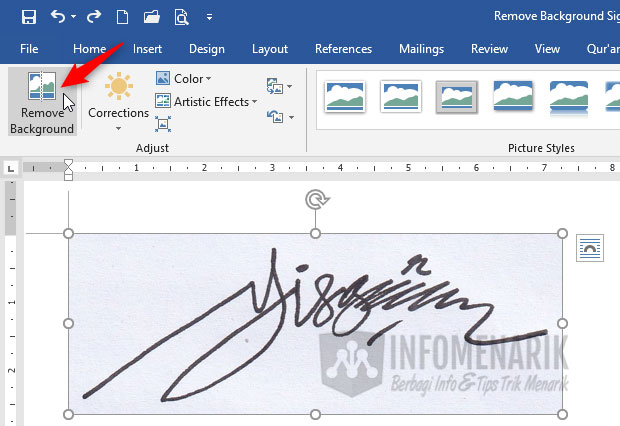Click the top-right resize handle of picture
Viewport: 620px width, 426px height.
[x=562, y=233]
